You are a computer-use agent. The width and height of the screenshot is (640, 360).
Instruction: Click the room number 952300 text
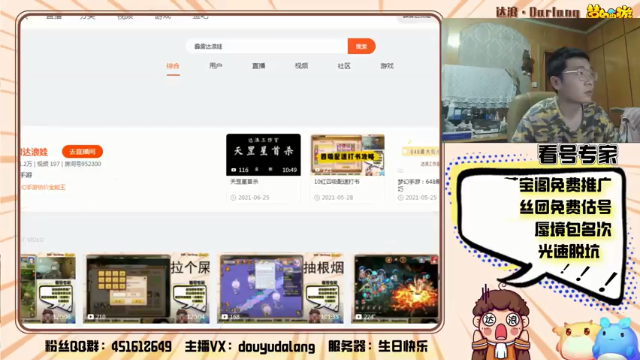[x=82, y=164]
